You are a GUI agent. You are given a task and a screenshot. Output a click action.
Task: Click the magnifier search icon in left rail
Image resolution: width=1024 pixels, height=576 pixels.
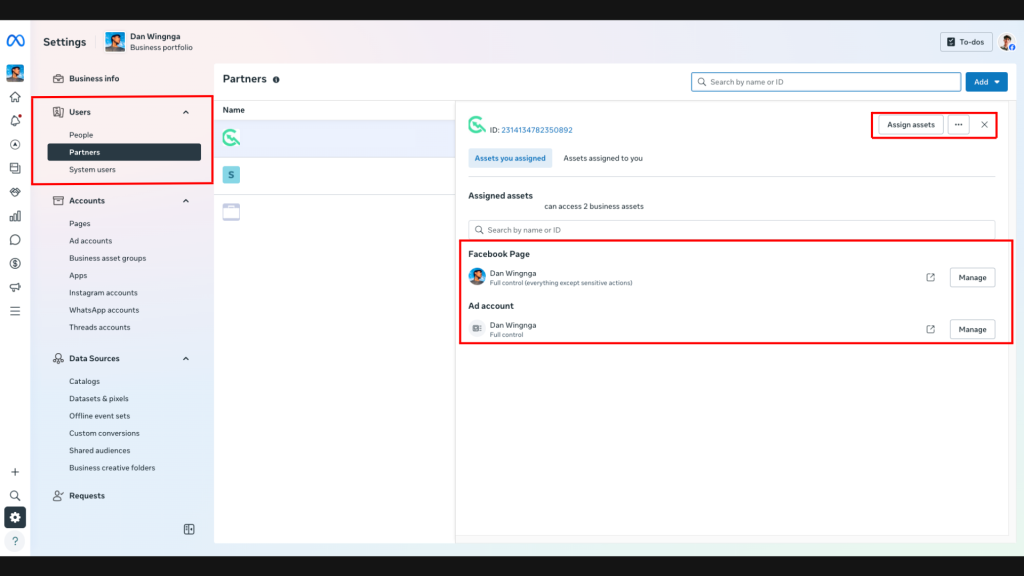click(x=15, y=496)
